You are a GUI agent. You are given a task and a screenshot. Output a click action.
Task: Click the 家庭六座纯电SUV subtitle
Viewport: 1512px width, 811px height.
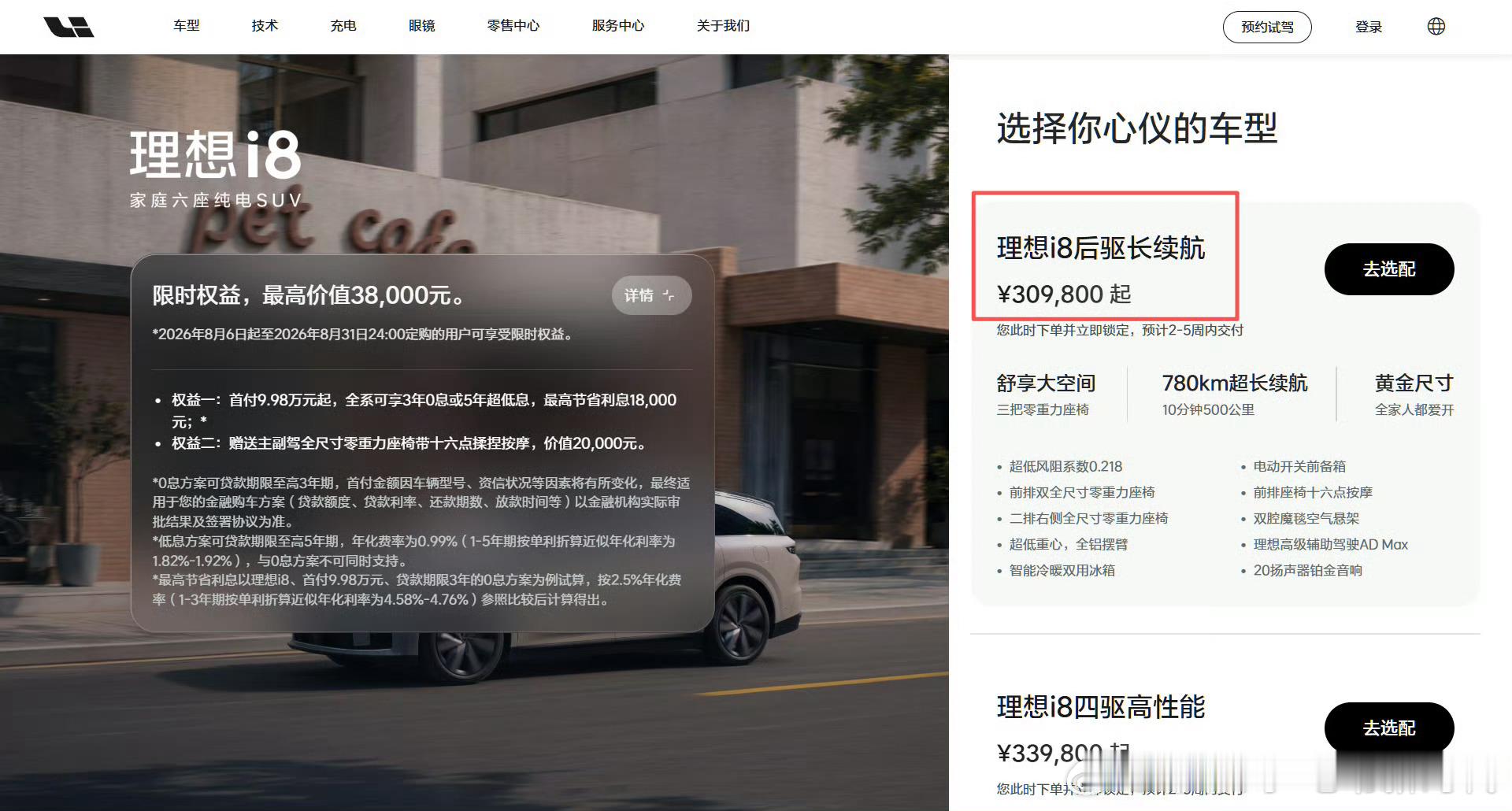(216, 201)
